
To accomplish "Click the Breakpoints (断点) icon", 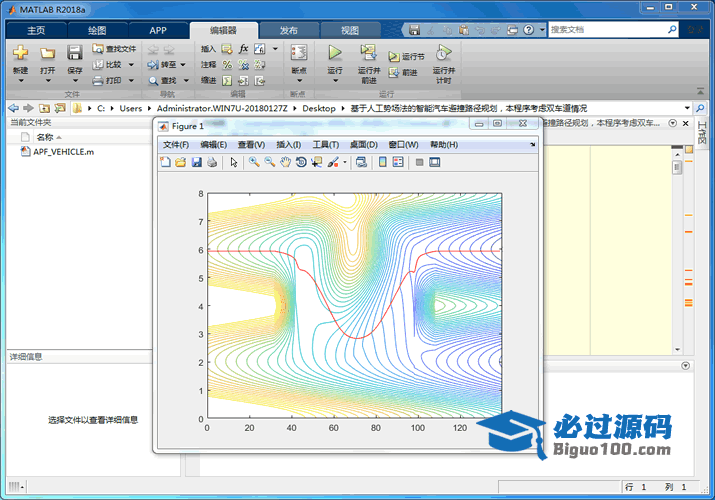I will pos(299,53).
